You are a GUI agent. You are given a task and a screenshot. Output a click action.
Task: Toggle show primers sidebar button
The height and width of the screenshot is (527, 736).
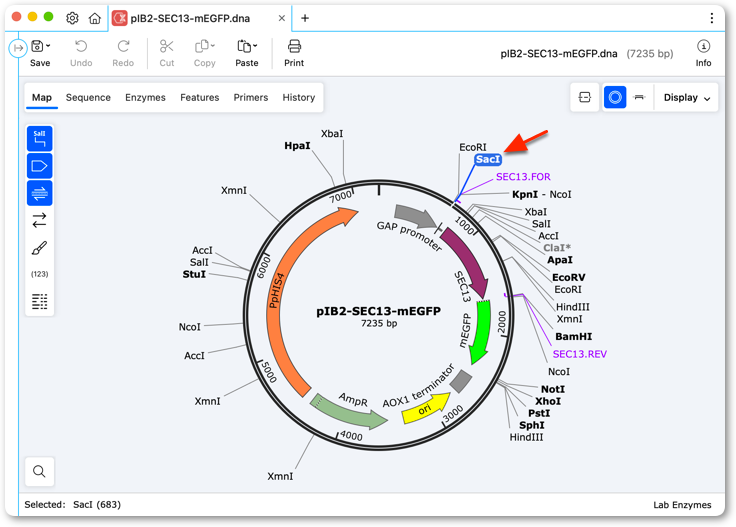pos(39,193)
